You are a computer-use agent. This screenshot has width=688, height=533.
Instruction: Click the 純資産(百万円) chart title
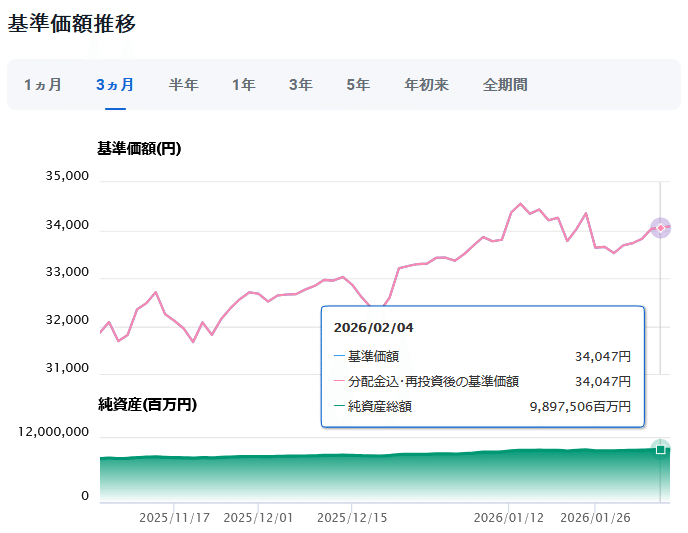(x=147, y=404)
